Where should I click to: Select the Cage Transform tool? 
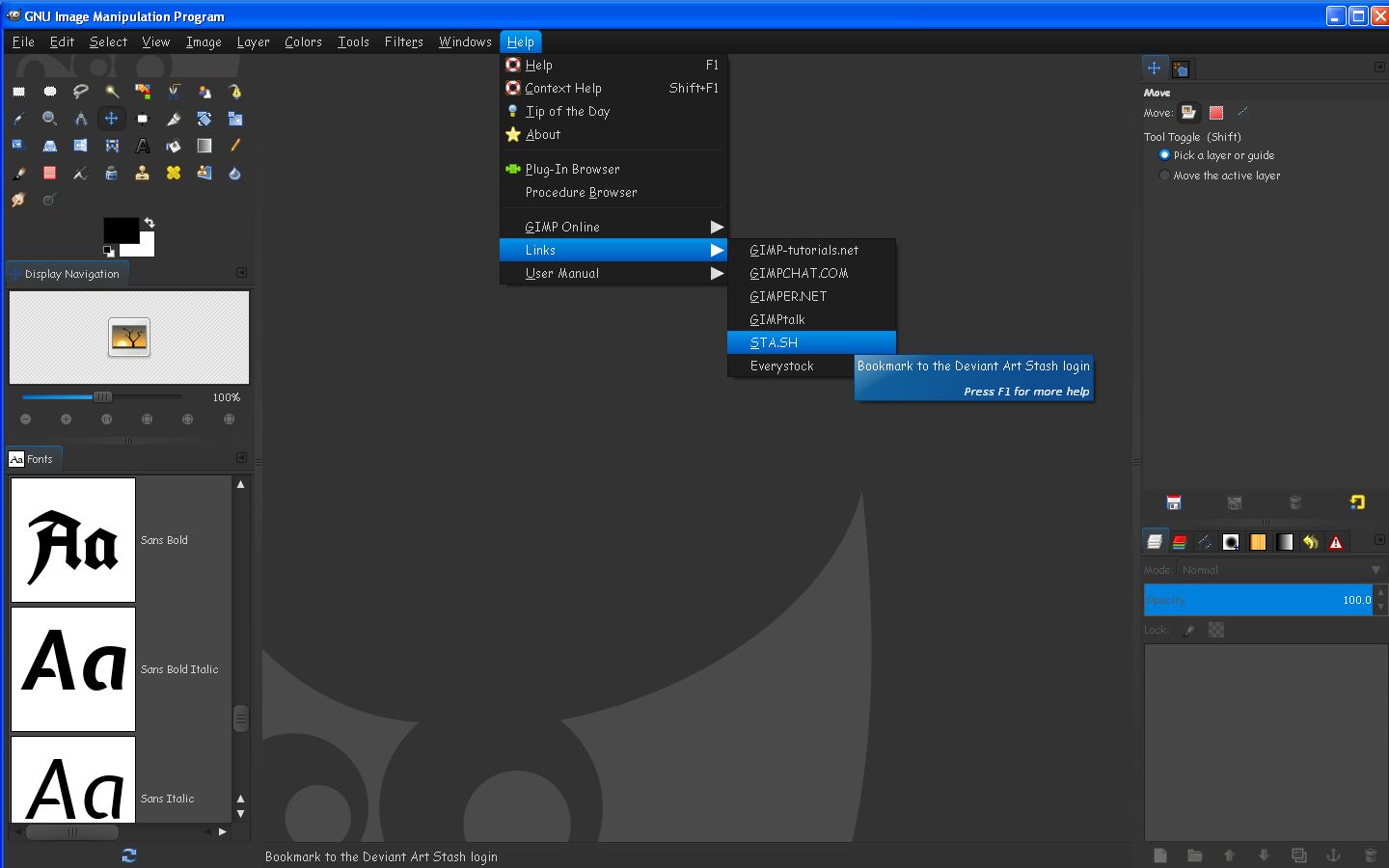pyautogui.click(x=112, y=146)
